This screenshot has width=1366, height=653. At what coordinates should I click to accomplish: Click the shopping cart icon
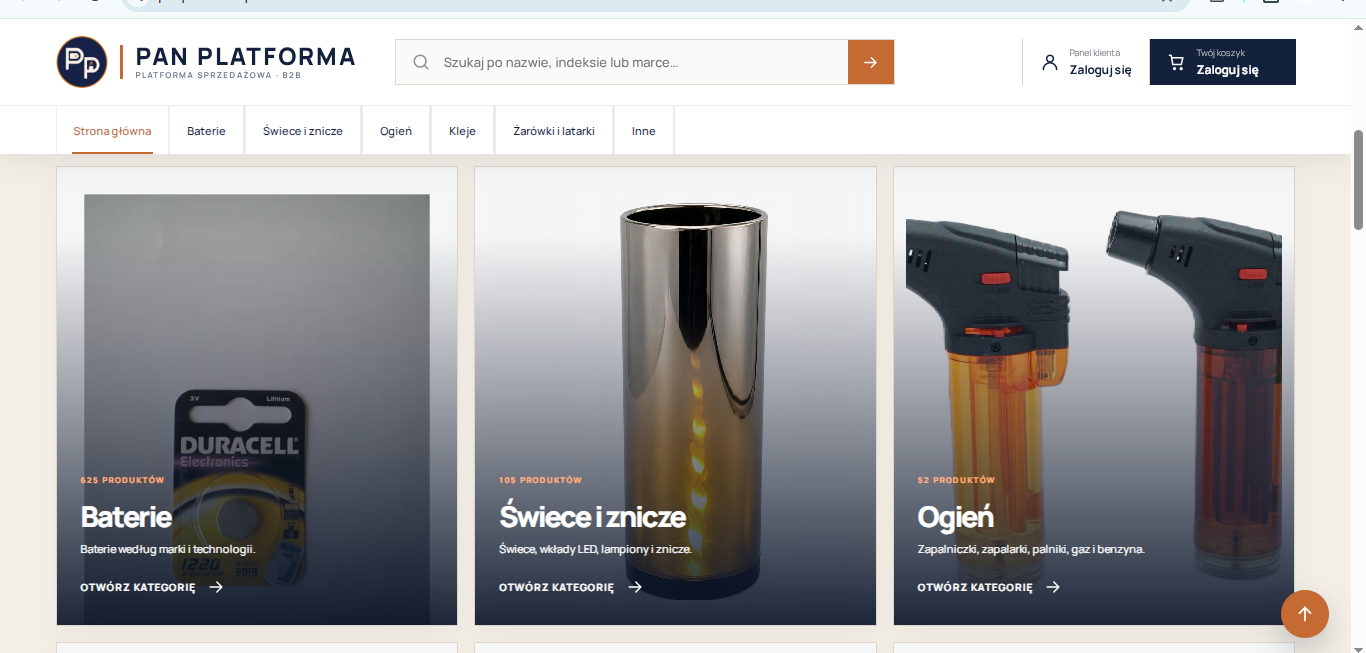[x=1176, y=62]
